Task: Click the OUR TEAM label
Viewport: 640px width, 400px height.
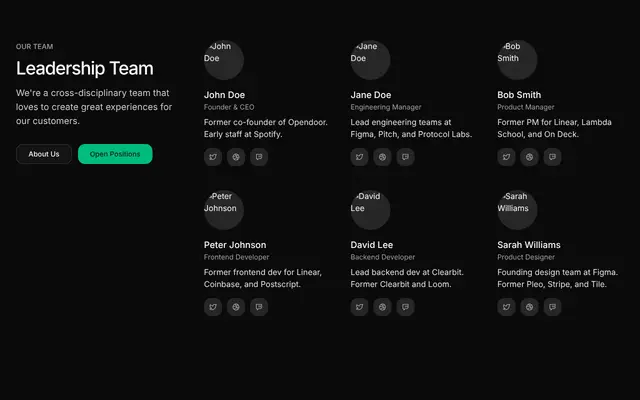Action: 35,47
